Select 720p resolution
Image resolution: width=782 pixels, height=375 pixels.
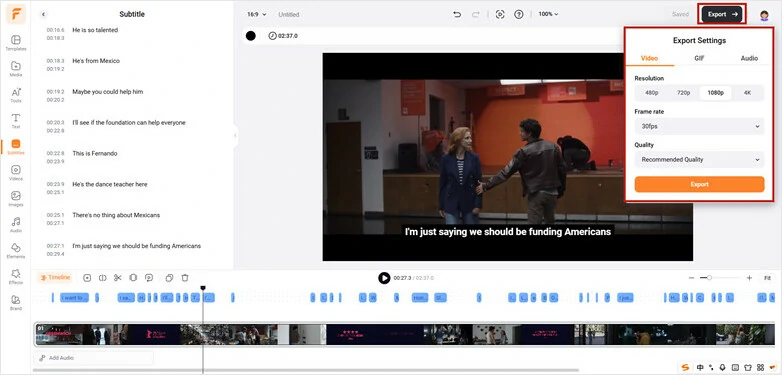683,93
